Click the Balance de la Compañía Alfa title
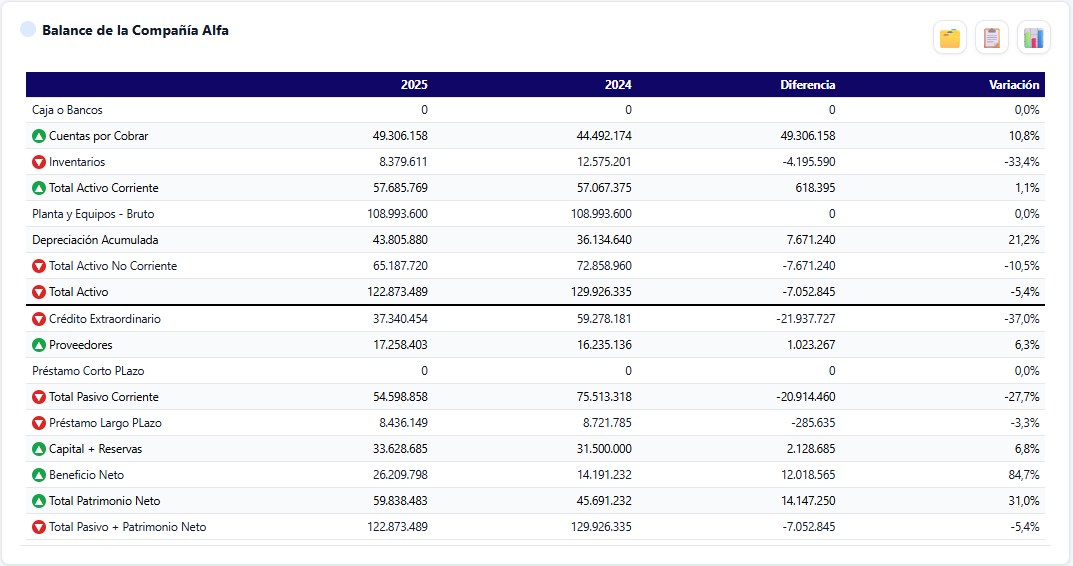The height and width of the screenshot is (566, 1073). pos(135,30)
